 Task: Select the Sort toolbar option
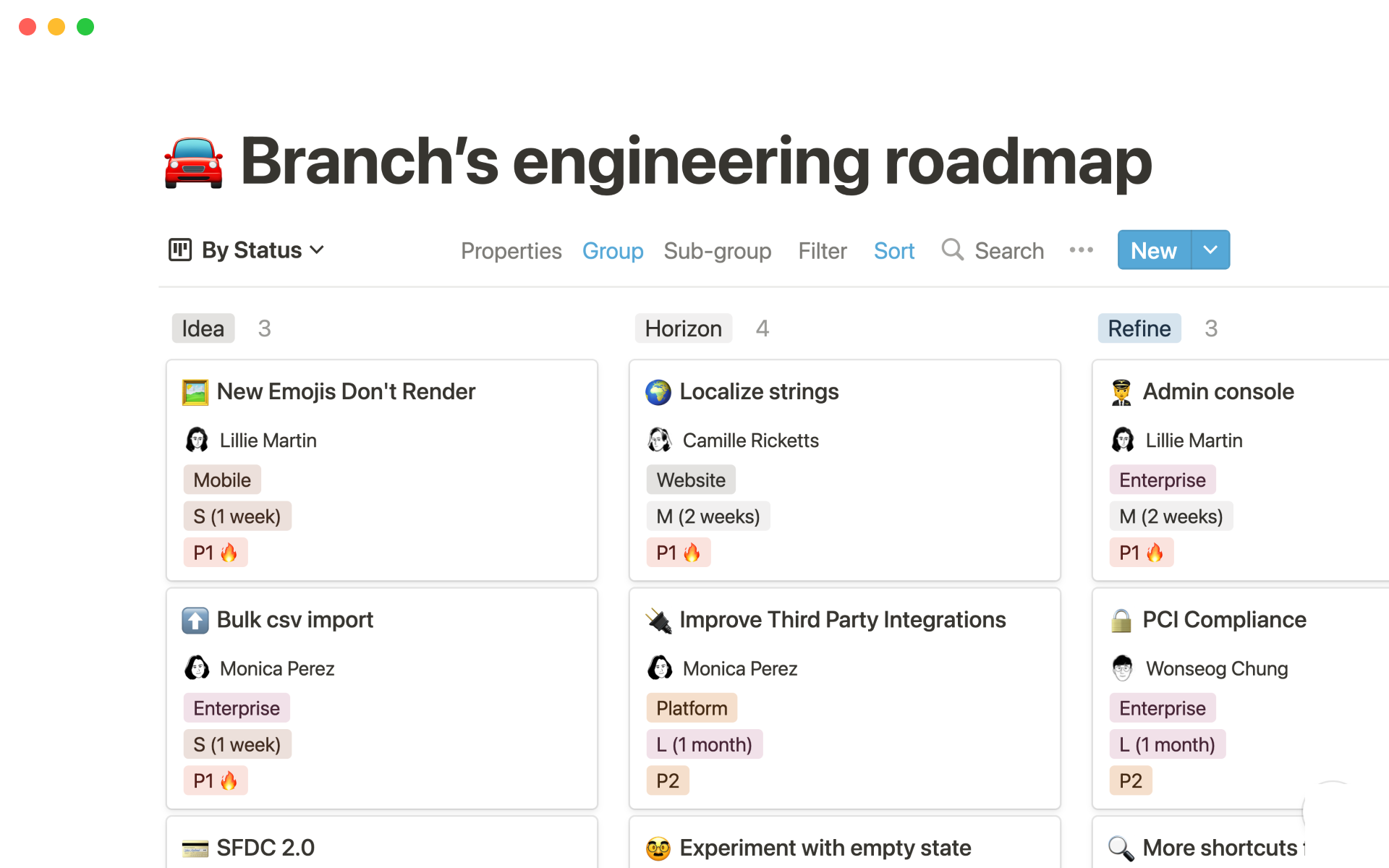pos(893,250)
